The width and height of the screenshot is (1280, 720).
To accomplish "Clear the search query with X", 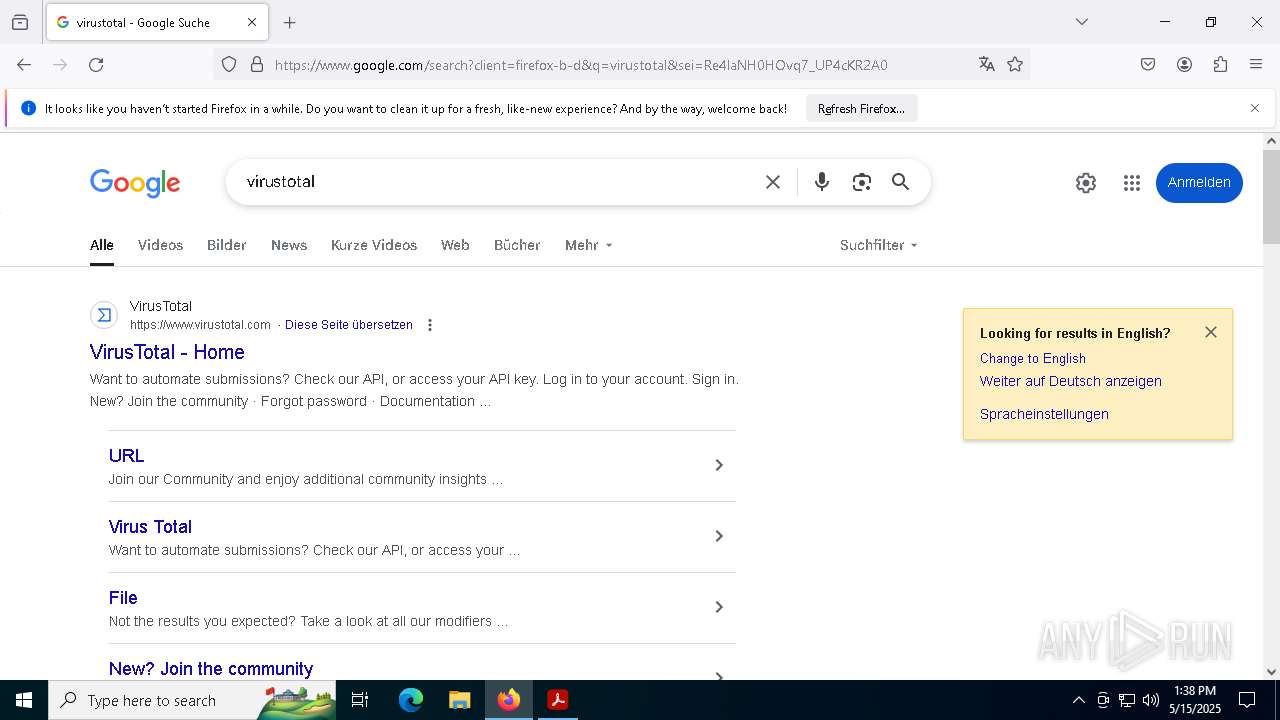I will [773, 182].
